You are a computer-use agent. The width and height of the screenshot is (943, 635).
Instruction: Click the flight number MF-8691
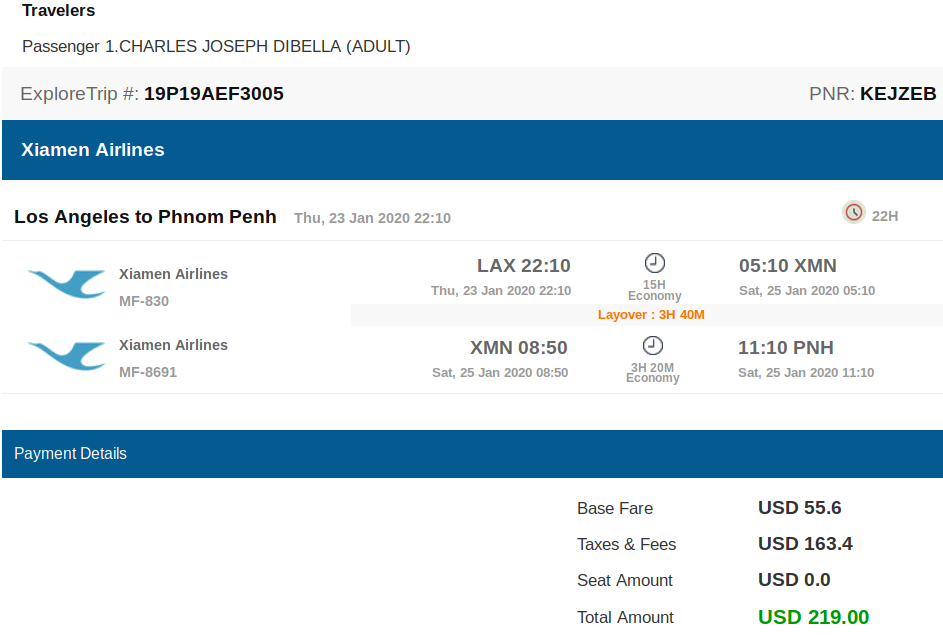coord(148,372)
